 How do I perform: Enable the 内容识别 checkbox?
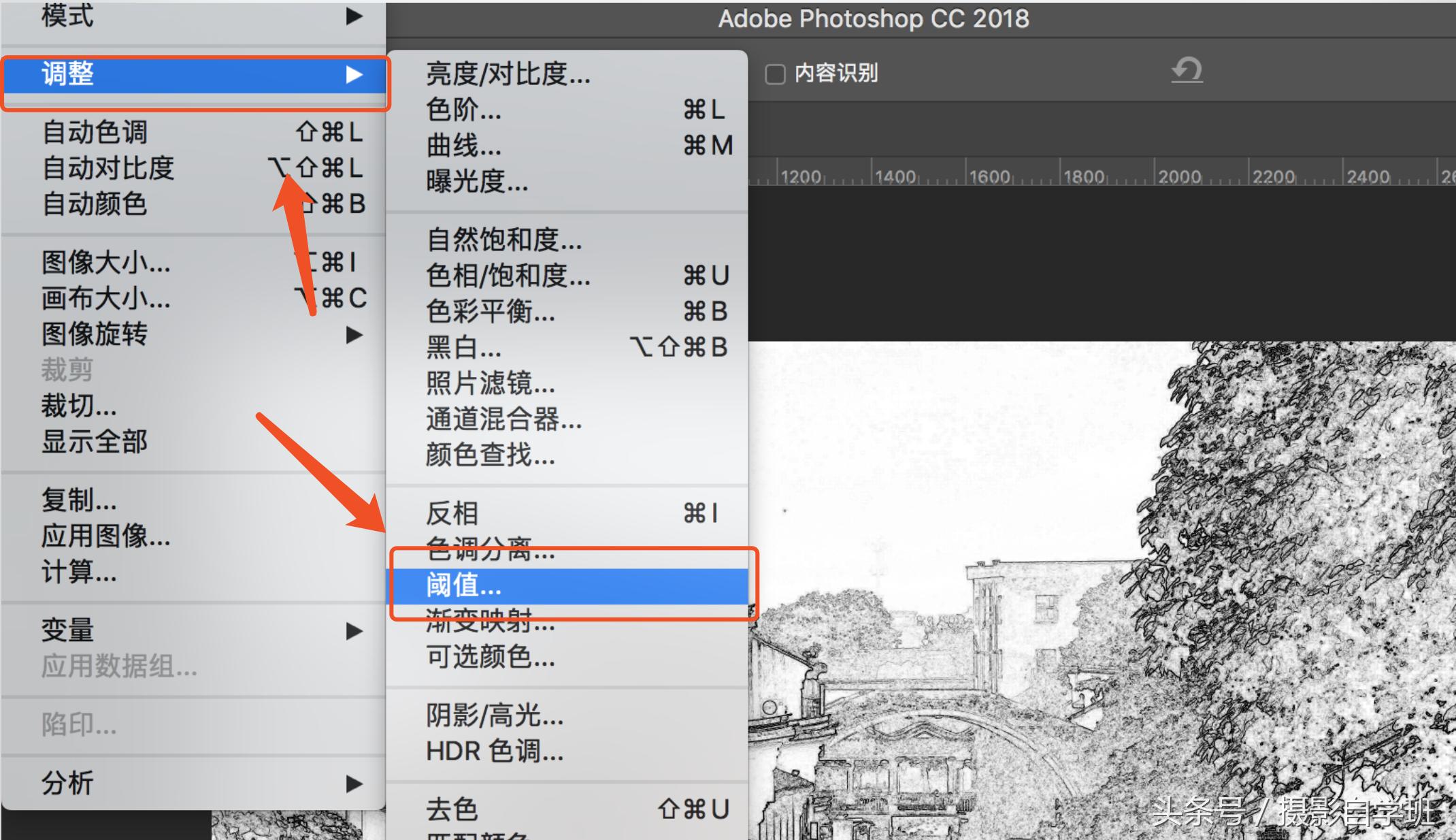(775, 73)
